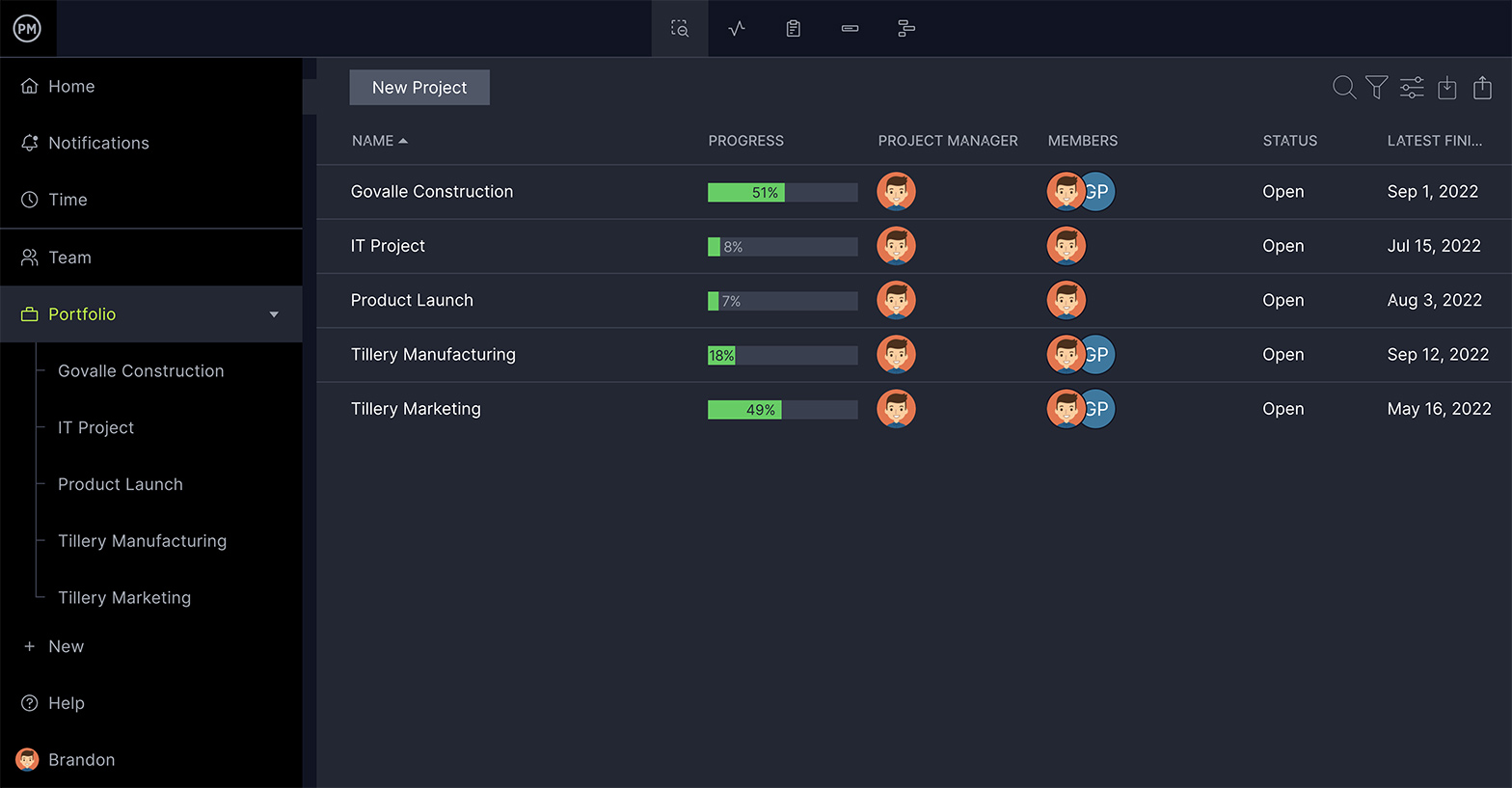Click the PM logo icon
This screenshot has width=1512, height=788.
click(27, 29)
